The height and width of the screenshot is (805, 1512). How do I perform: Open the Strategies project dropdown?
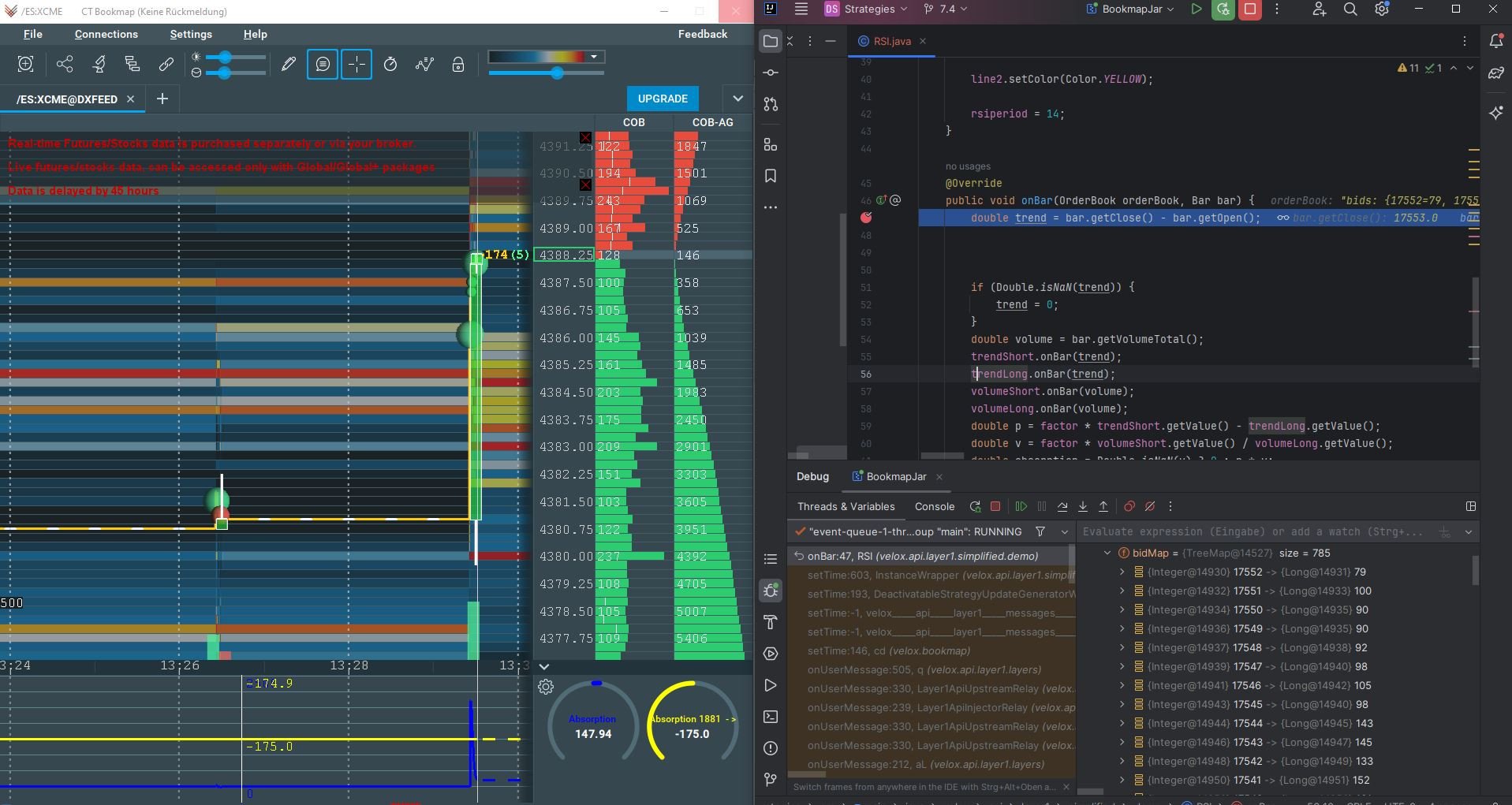point(865,9)
